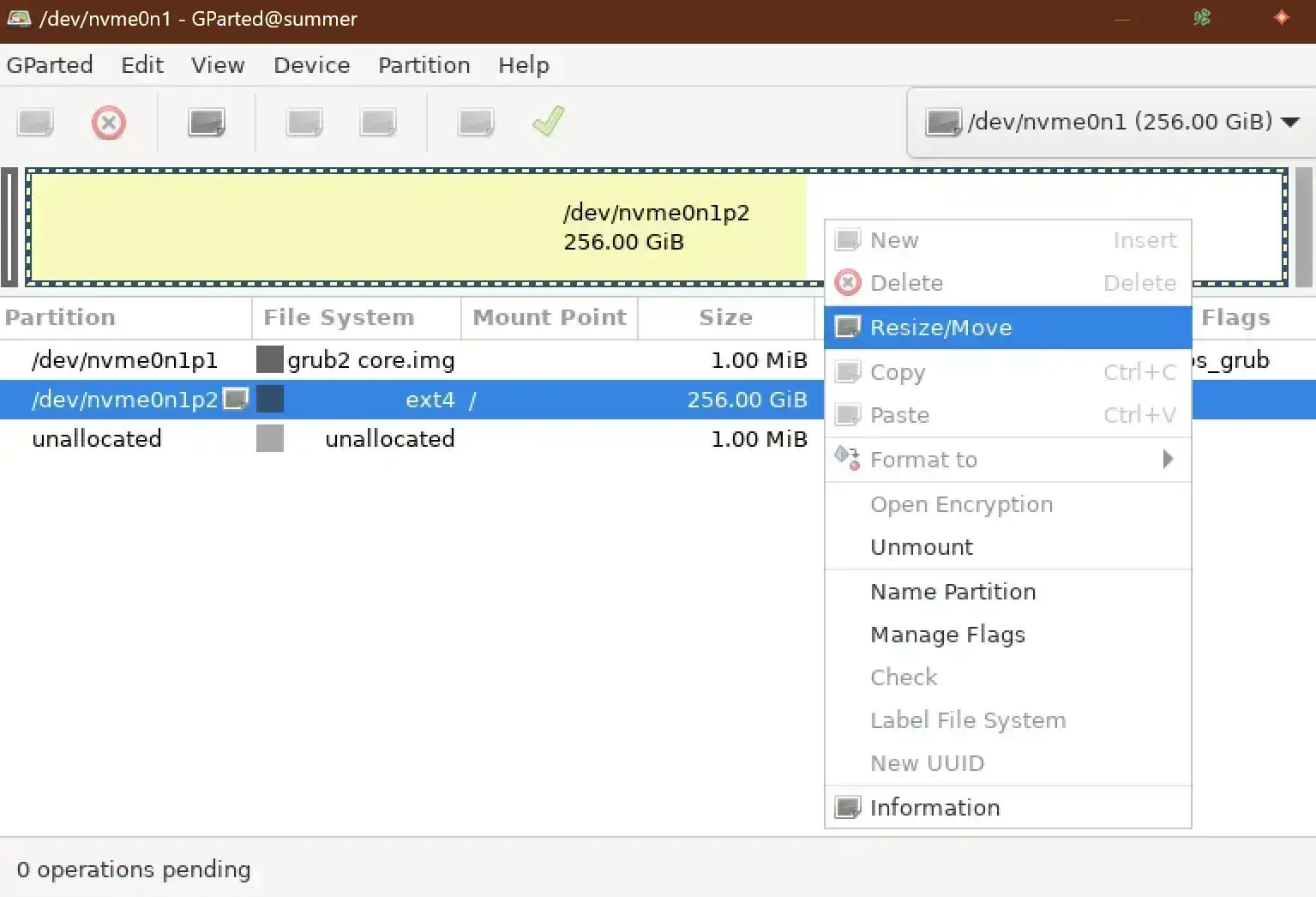Click the New partition toolbar icon

(35, 123)
